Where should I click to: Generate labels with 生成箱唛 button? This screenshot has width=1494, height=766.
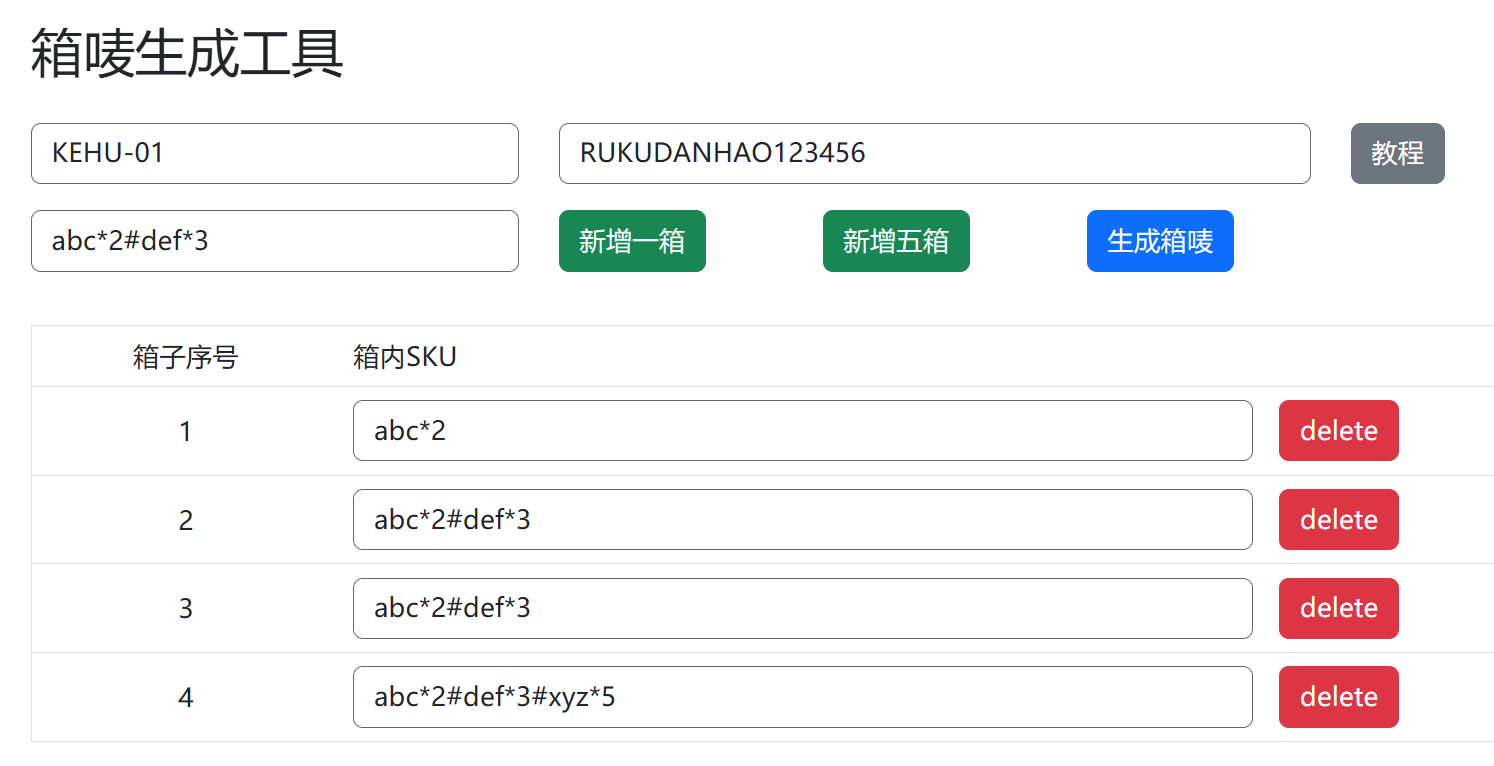[x=1160, y=241]
